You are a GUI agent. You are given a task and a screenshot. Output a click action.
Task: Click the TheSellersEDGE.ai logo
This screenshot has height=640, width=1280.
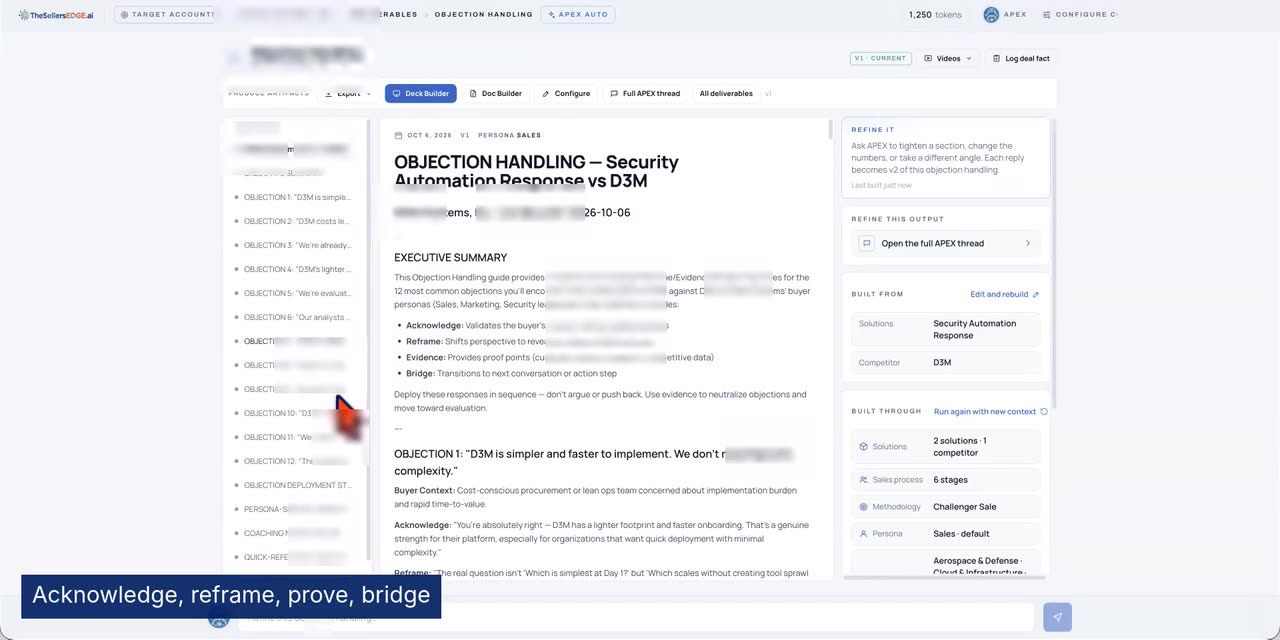tap(56, 15)
